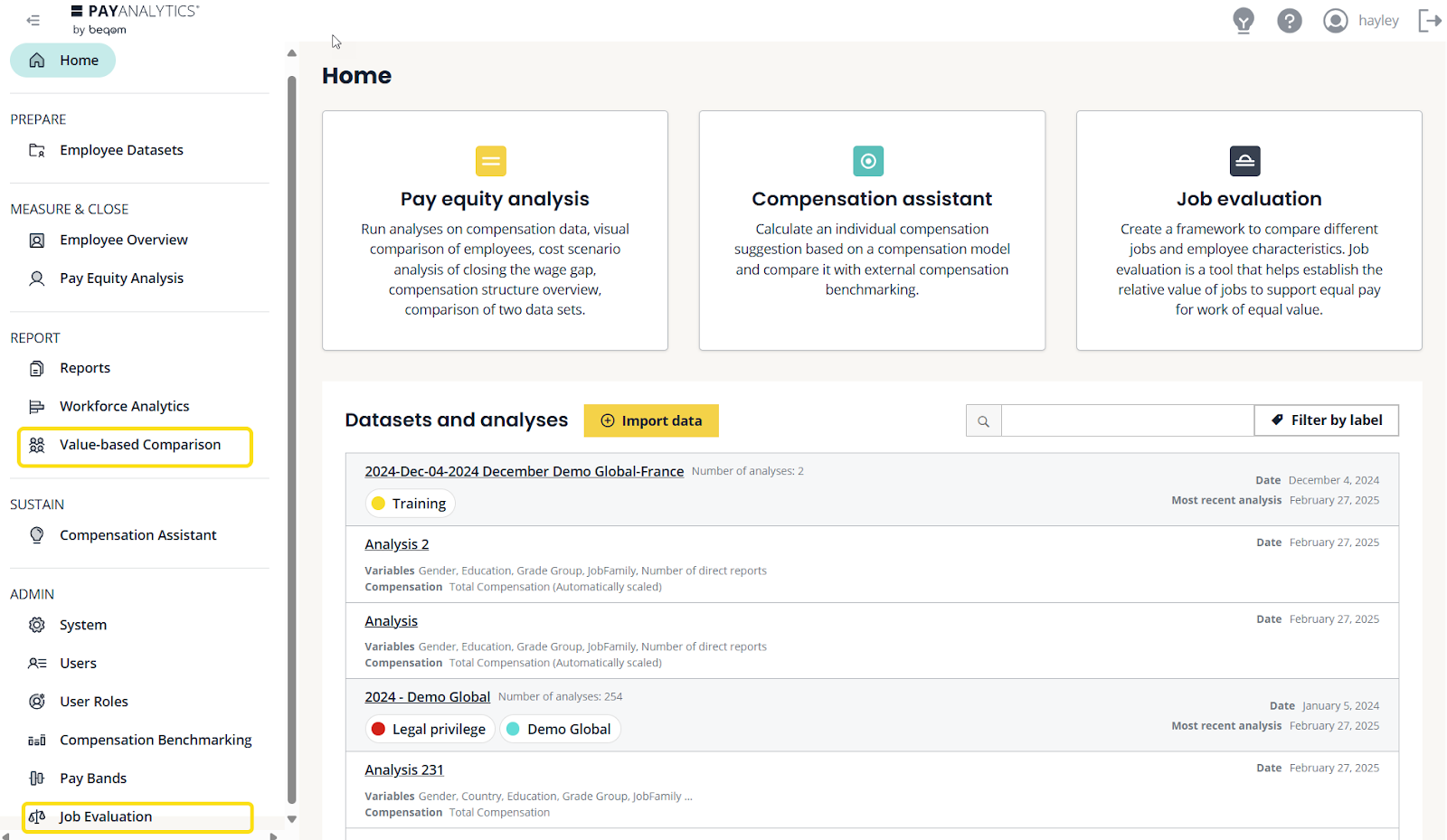Select the Legal privilege label chip

click(x=430, y=729)
